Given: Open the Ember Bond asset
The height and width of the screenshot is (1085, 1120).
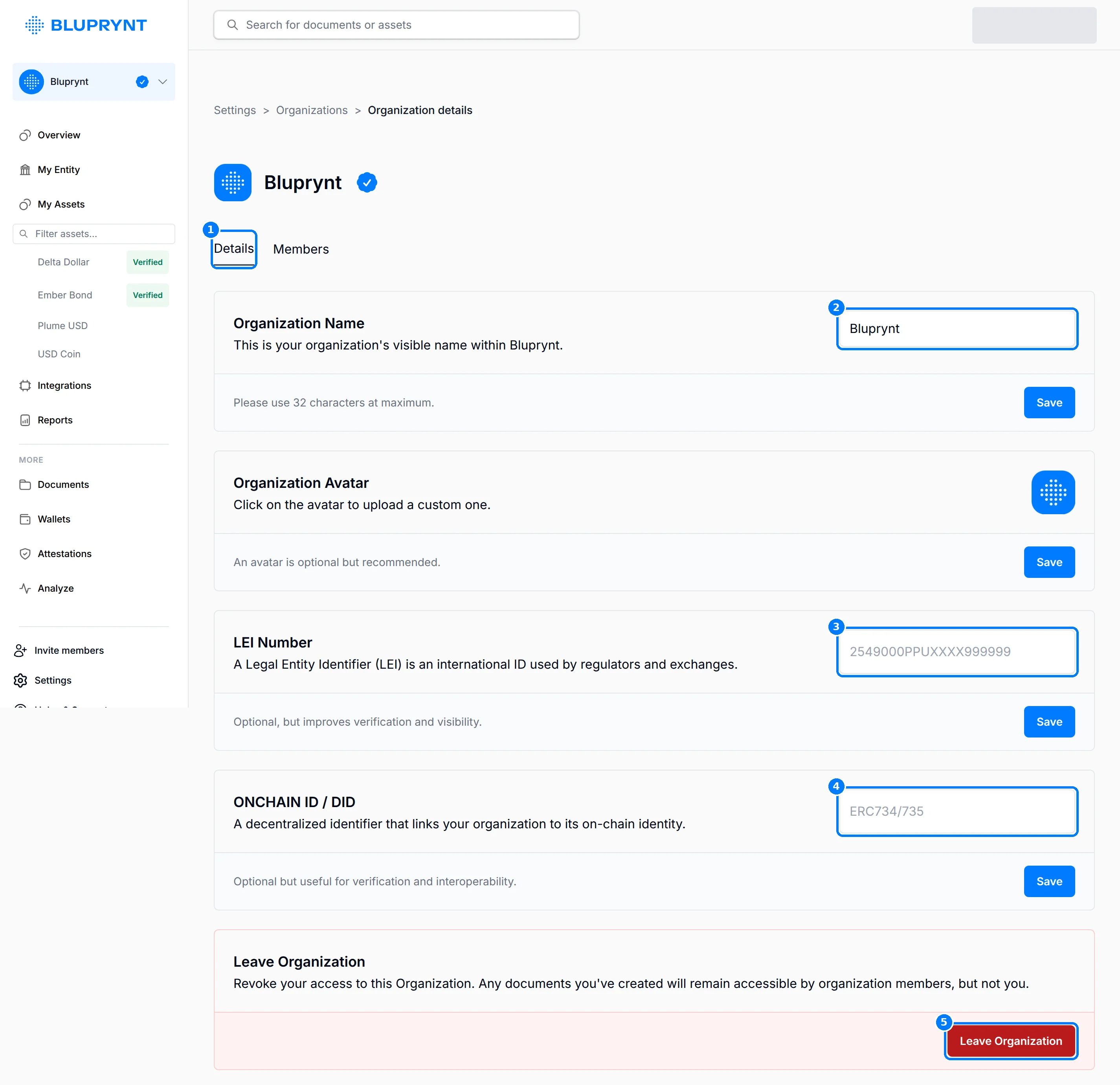Looking at the screenshot, I should click(64, 295).
